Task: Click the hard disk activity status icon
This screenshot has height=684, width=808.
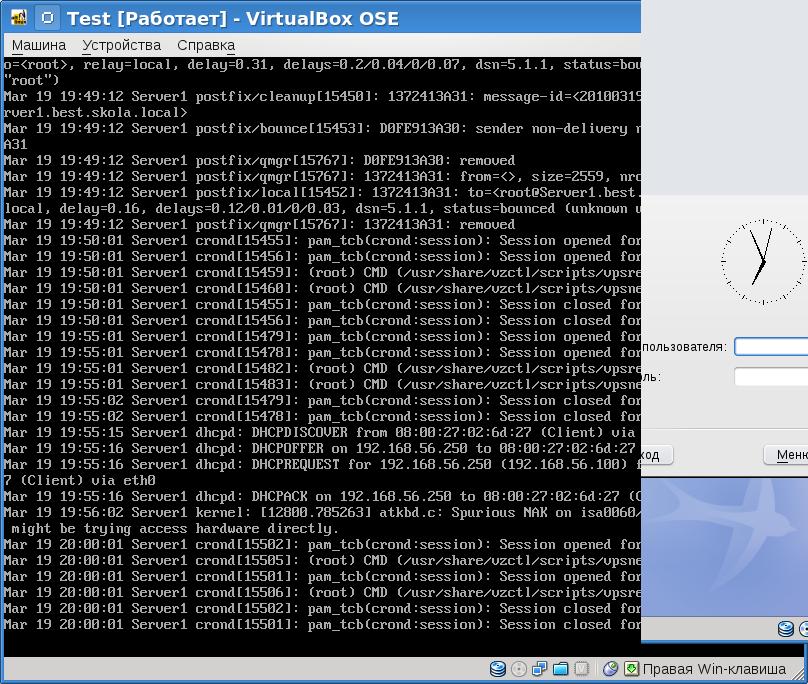Action: (497, 669)
